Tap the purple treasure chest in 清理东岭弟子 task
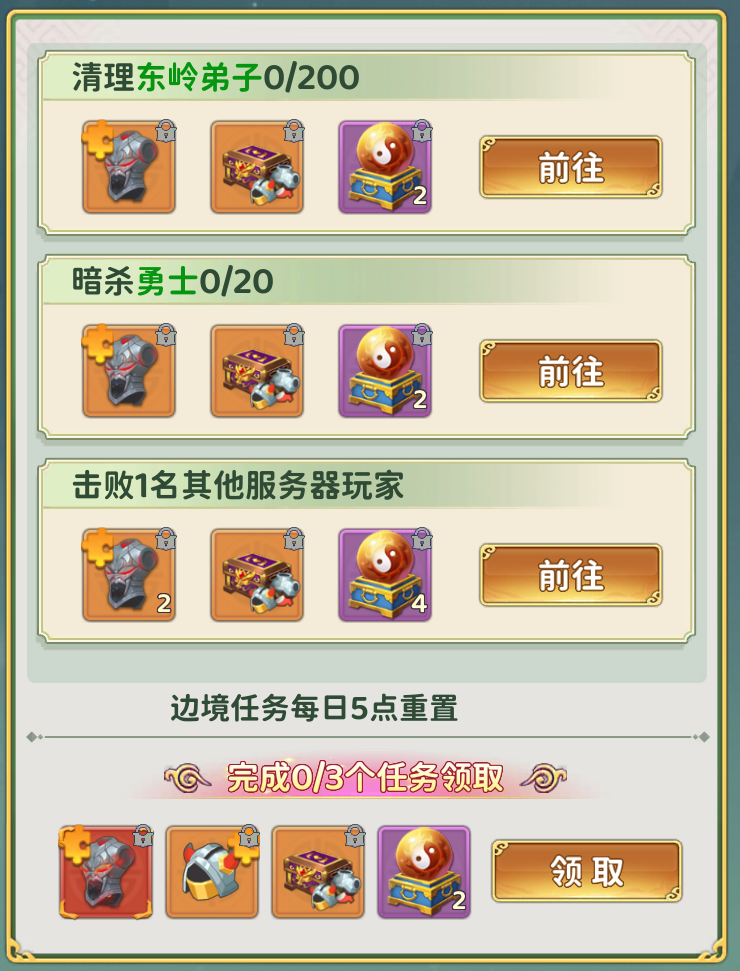This screenshot has height=971, width=740. tap(257, 167)
